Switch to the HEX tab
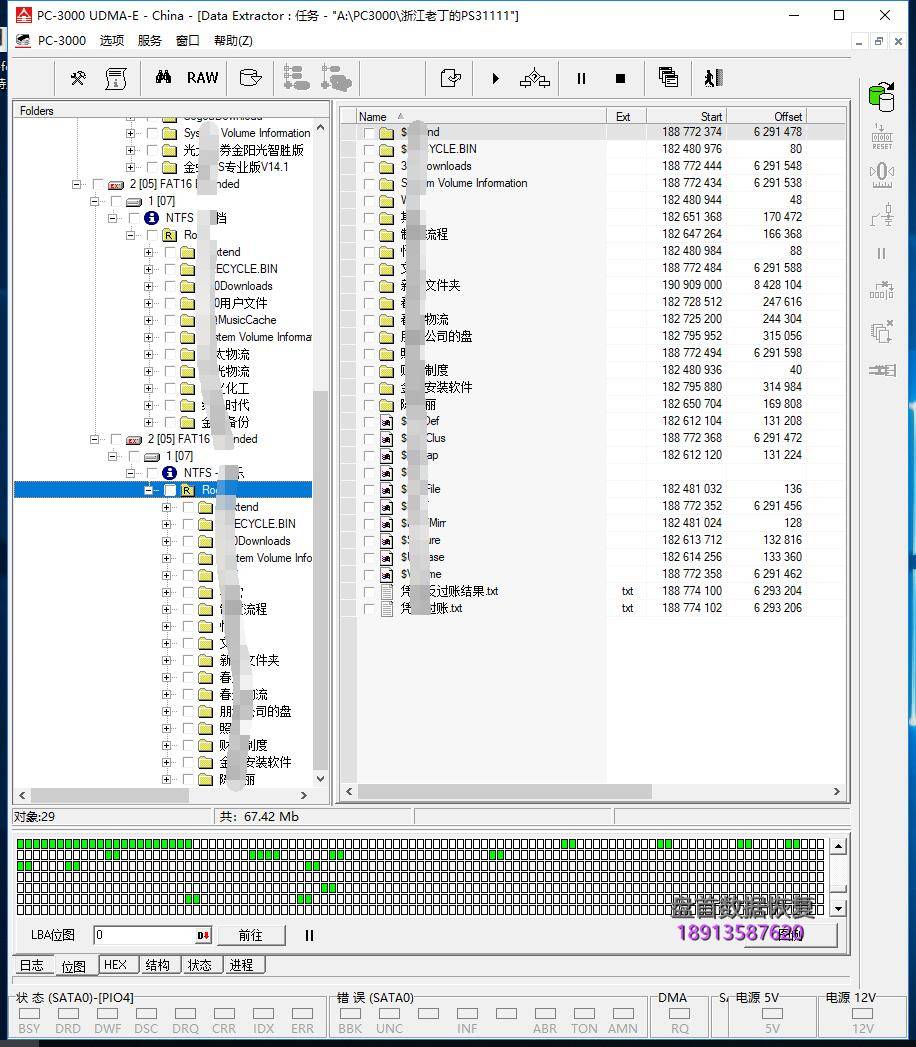This screenshot has height=1047, width=916. (116, 965)
